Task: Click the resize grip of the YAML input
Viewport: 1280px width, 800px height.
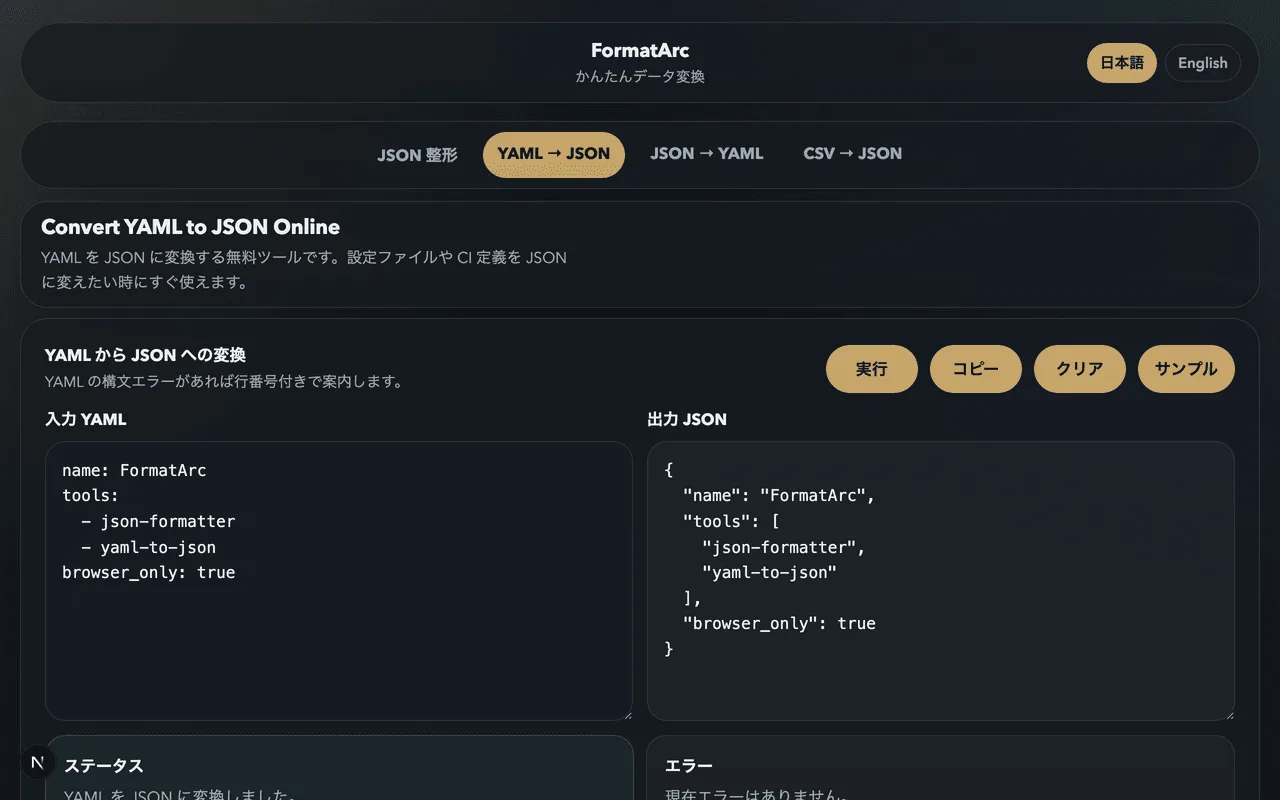Action: 629,714
